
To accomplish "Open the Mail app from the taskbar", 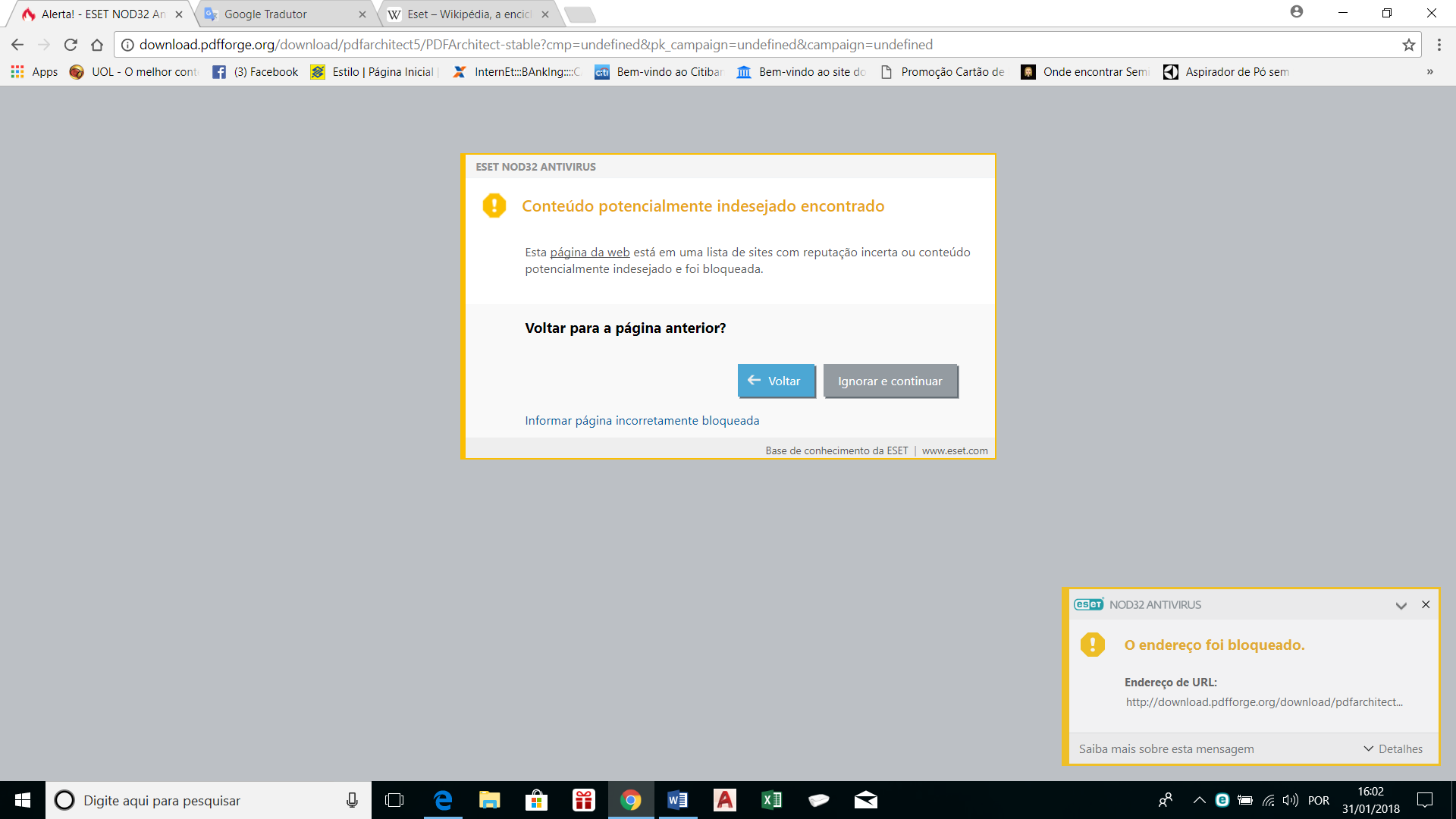I will coord(866,800).
